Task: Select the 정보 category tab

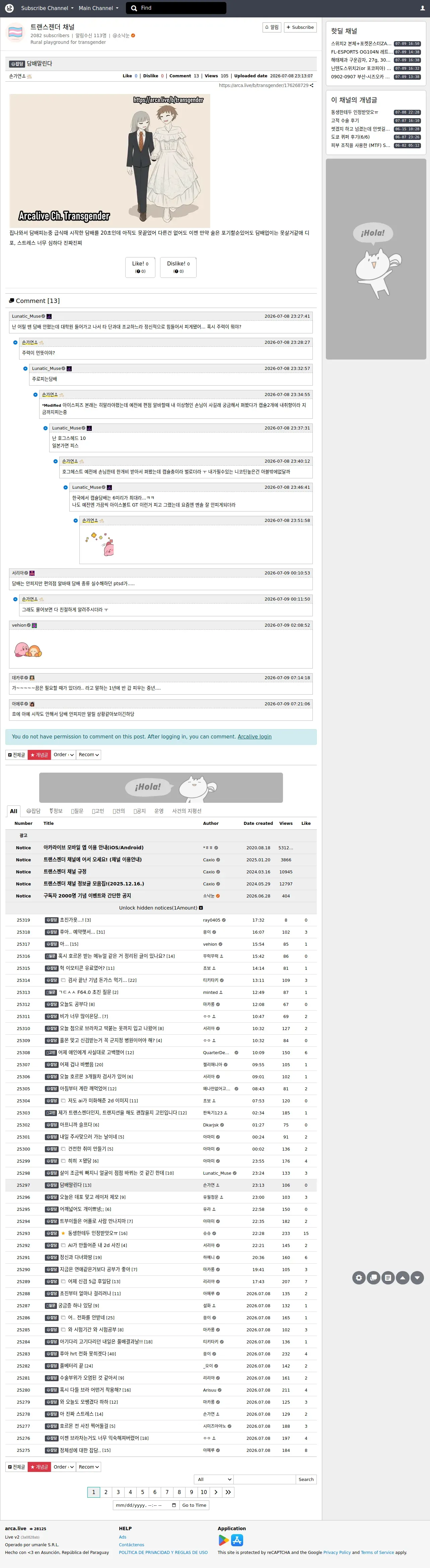Action: (x=56, y=811)
